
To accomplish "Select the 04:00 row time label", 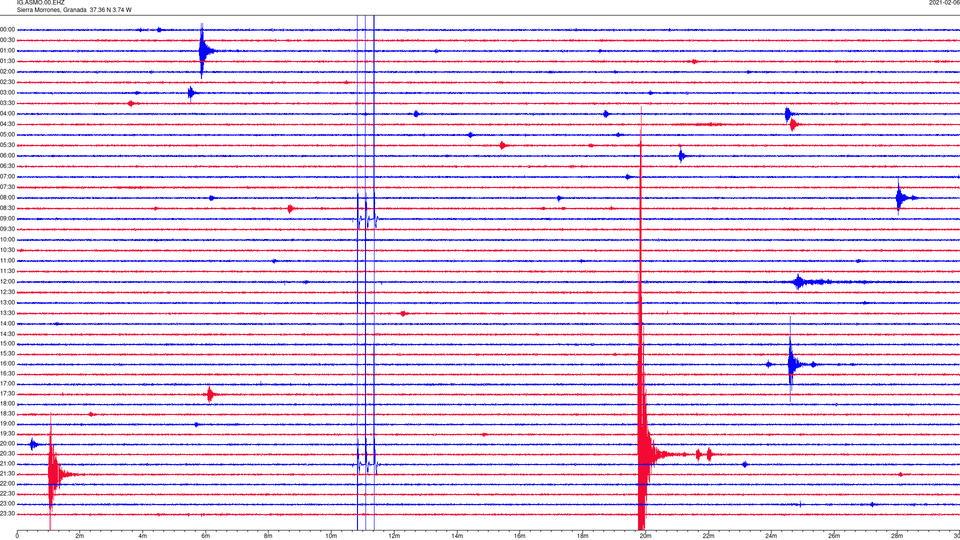I will pyautogui.click(x=8, y=114).
